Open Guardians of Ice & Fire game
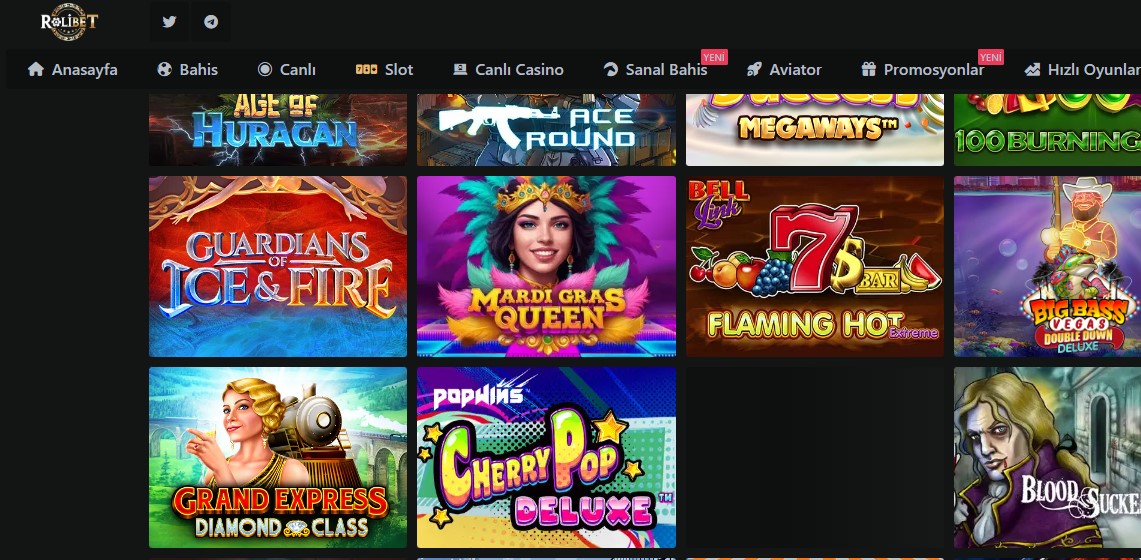 point(278,266)
